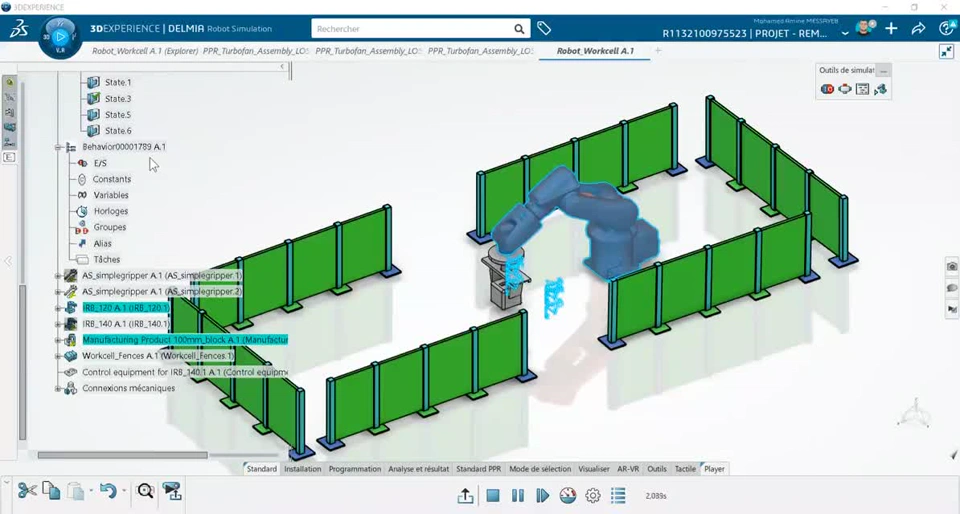Open the player list options icon
Viewport: 960px width, 514px height.
618,495
